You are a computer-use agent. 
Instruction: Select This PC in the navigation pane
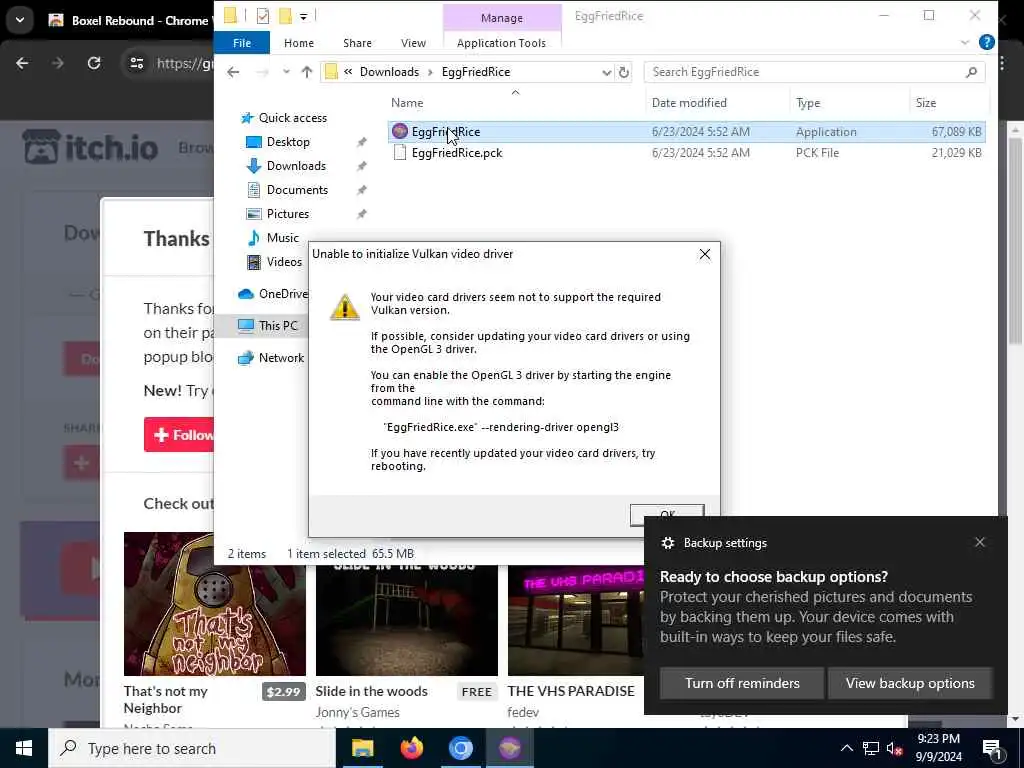(277, 325)
